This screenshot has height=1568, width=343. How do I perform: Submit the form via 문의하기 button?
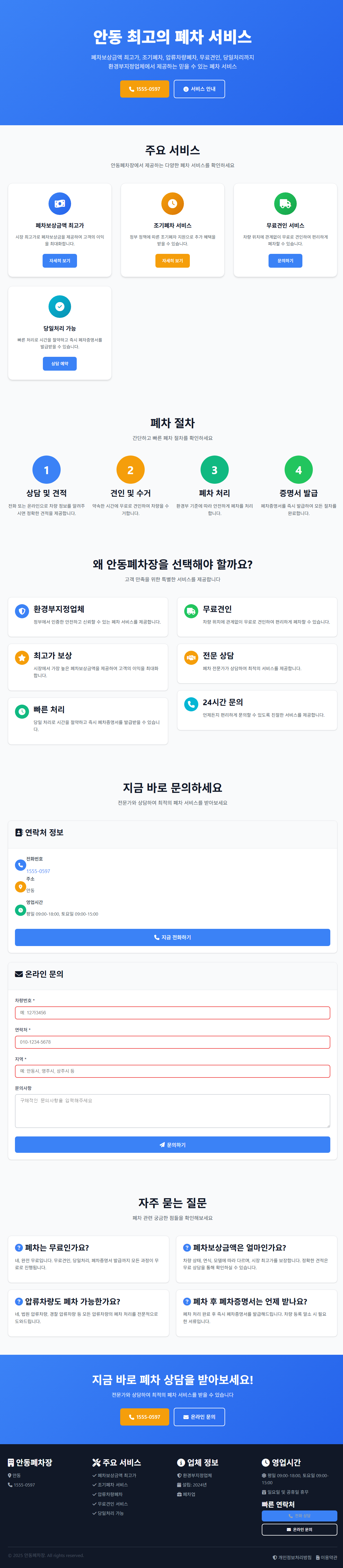171,1144
